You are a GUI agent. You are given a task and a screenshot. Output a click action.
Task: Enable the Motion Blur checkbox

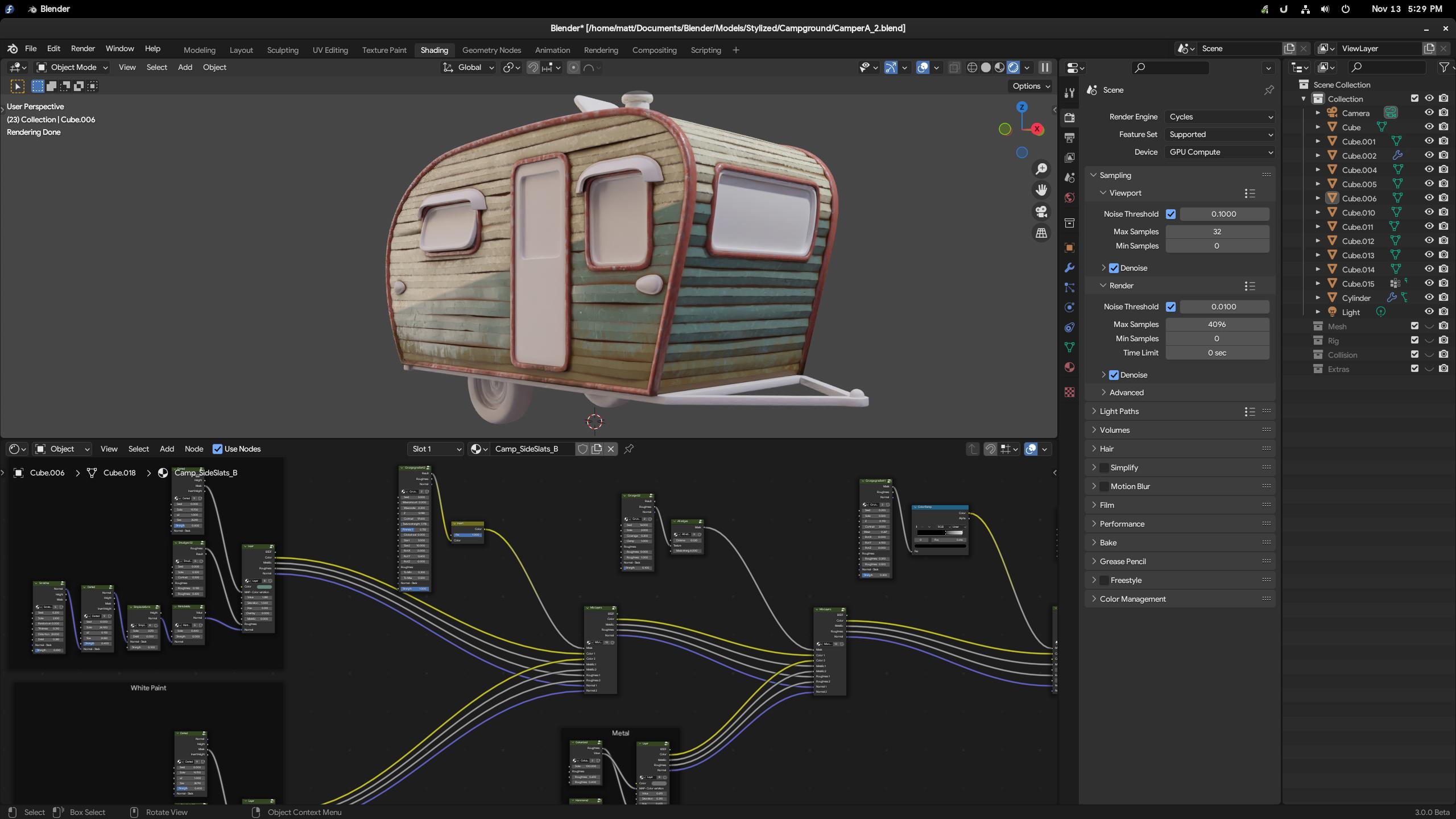[x=1104, y=486]
